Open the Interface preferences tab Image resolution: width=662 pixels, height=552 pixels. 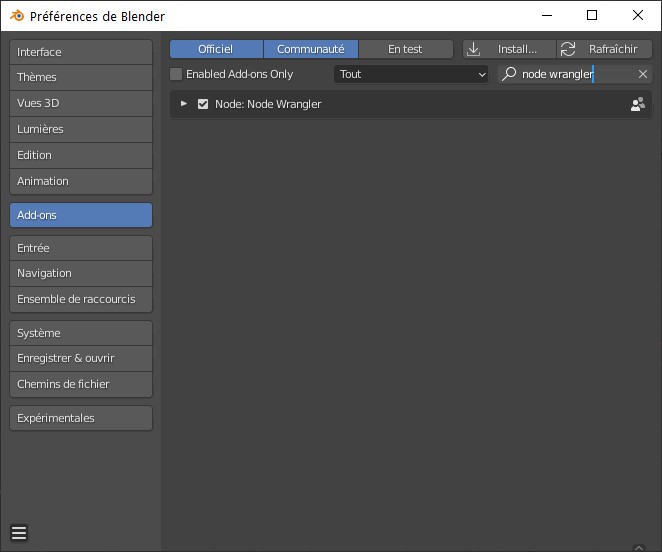81,52
